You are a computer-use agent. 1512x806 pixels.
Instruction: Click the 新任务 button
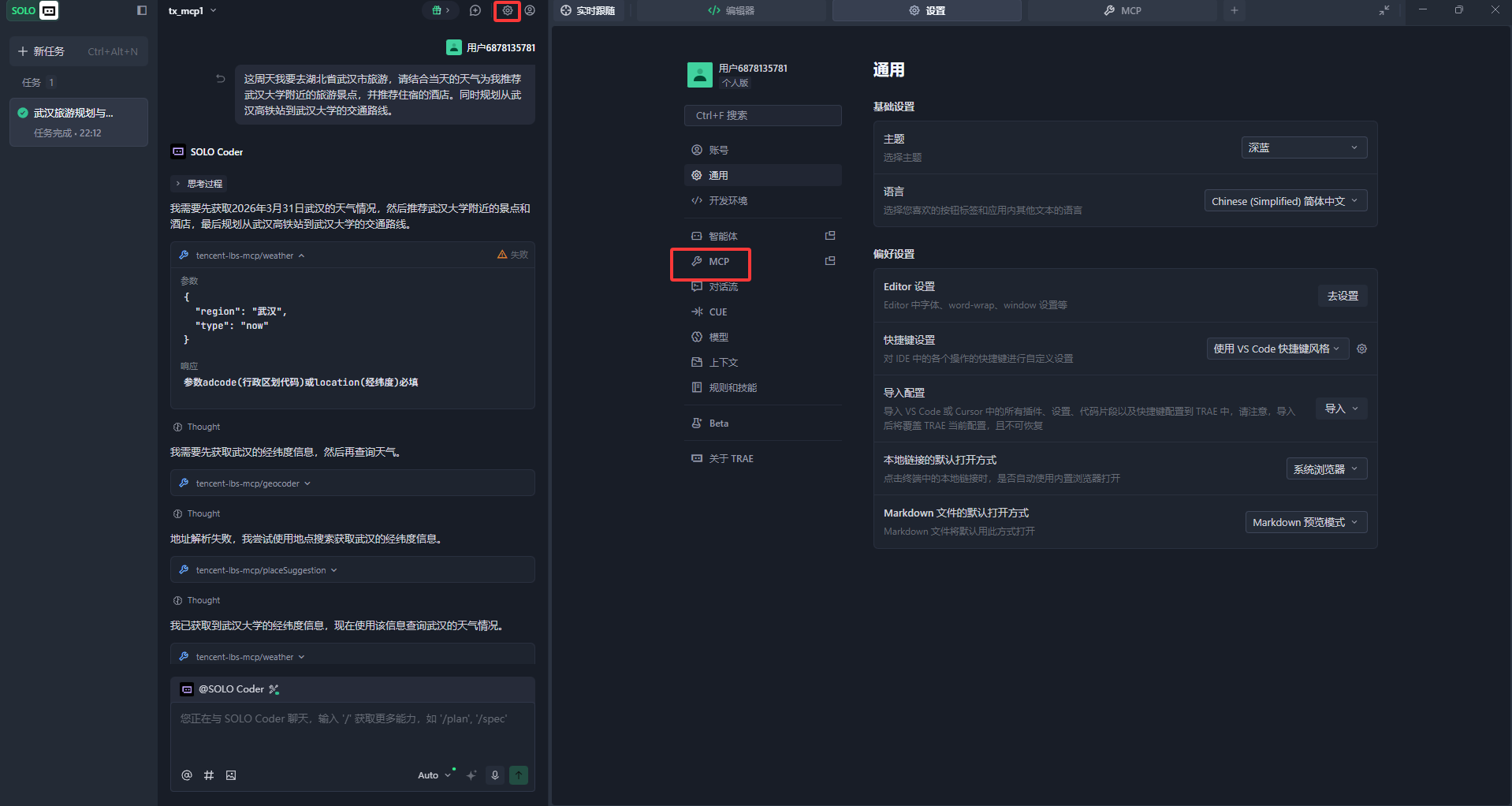[78, 51]
